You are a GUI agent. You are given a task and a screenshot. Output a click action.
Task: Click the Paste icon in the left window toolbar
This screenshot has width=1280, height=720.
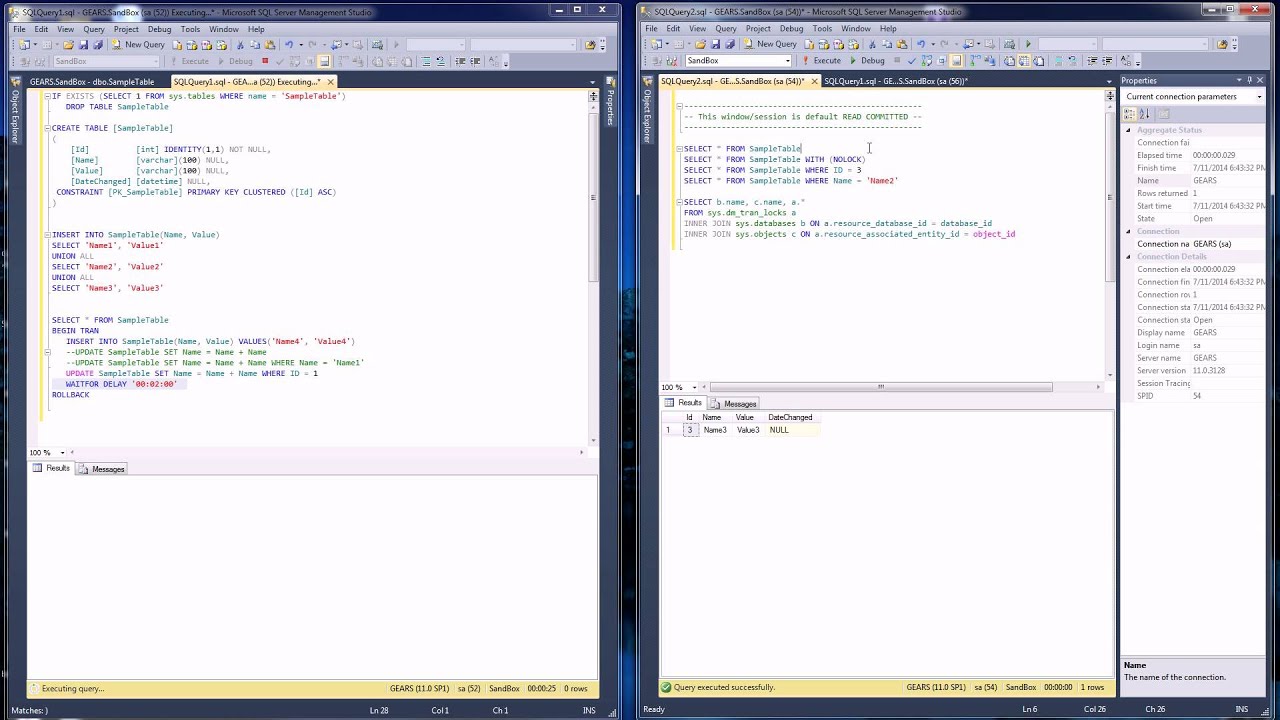(269, 44)
